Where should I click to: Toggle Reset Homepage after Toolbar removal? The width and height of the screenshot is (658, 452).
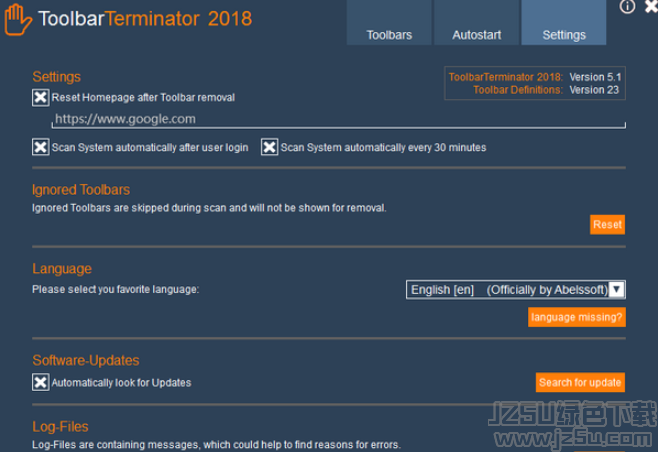click(x=41, y=97)
